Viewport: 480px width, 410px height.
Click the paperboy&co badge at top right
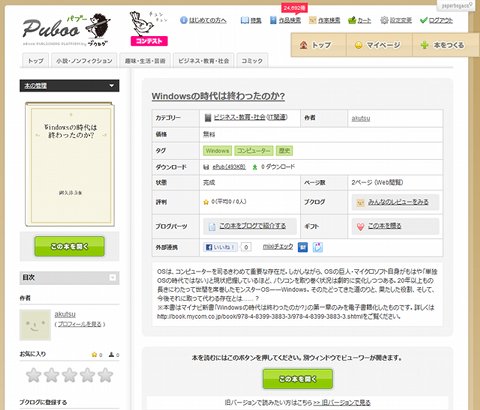click(x=455, y=5)
